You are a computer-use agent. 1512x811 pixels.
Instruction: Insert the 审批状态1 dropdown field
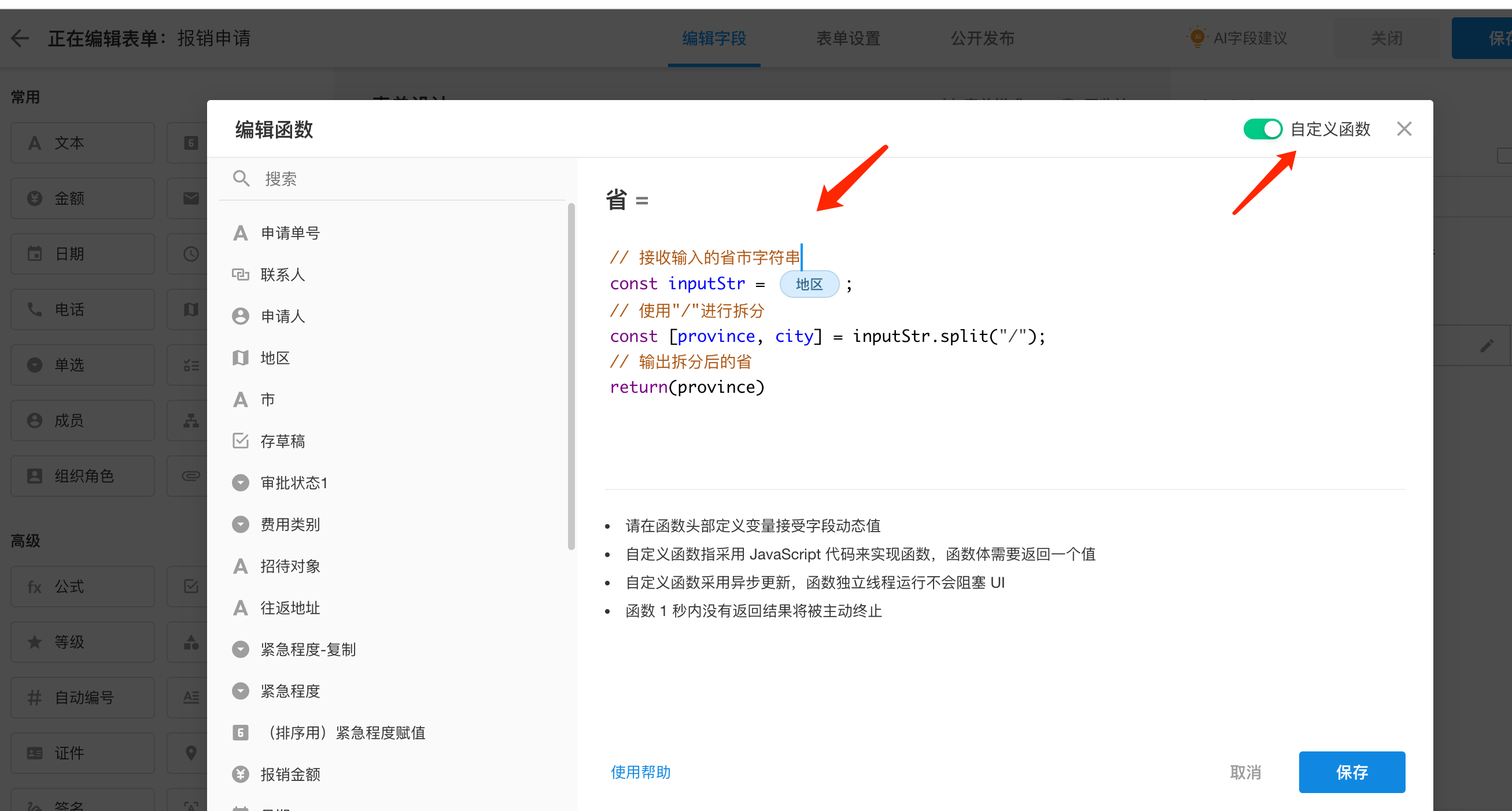(x=293, y=483)
